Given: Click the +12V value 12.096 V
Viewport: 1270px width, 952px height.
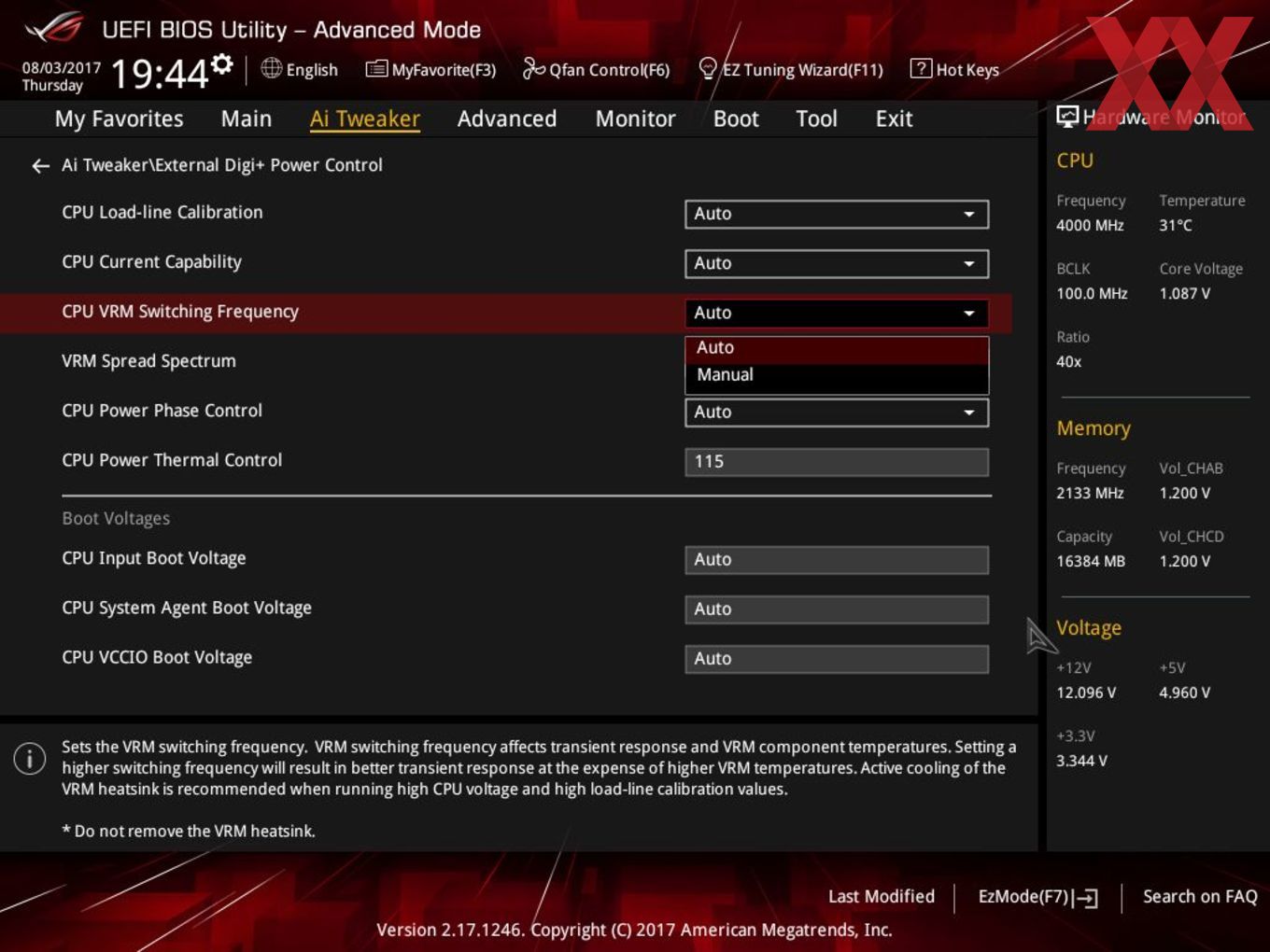Looking at the screenshot, I should [1086, 693].
